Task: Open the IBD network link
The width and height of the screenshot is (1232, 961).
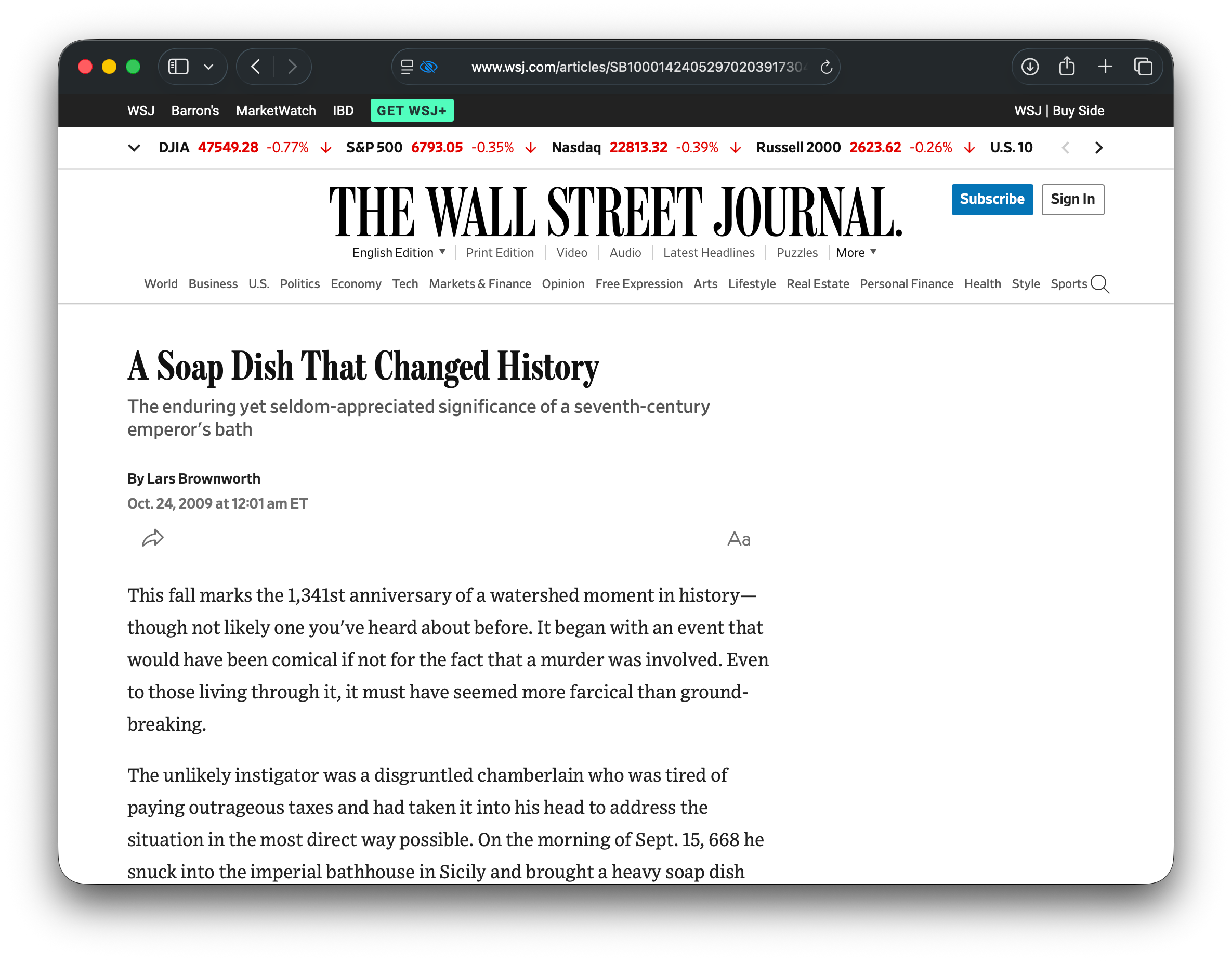Action: tap(343, 111)
